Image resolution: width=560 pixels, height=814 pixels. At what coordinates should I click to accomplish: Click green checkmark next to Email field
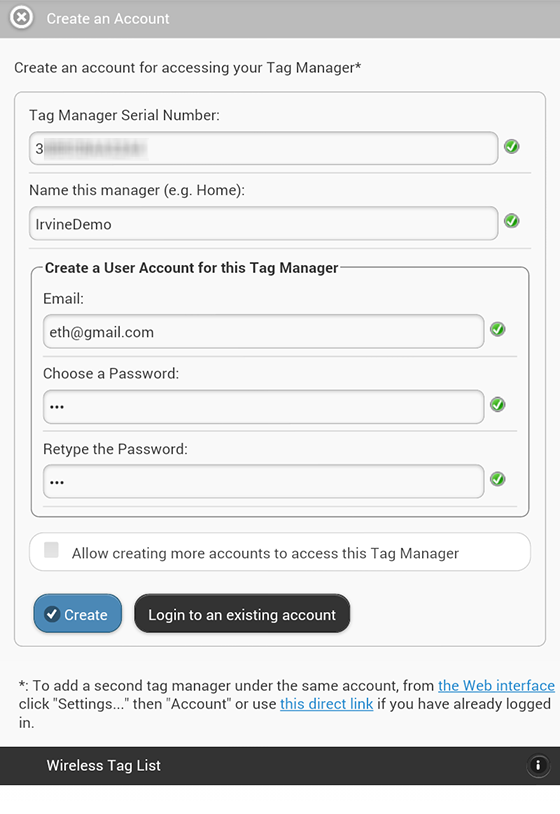498,329
